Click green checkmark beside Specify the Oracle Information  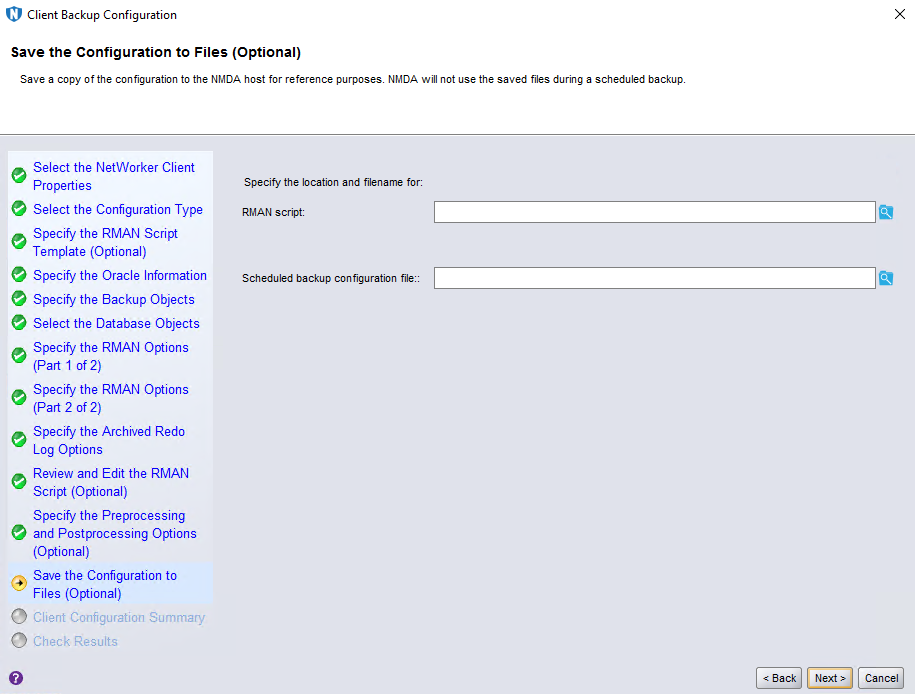tap(19, 276)
